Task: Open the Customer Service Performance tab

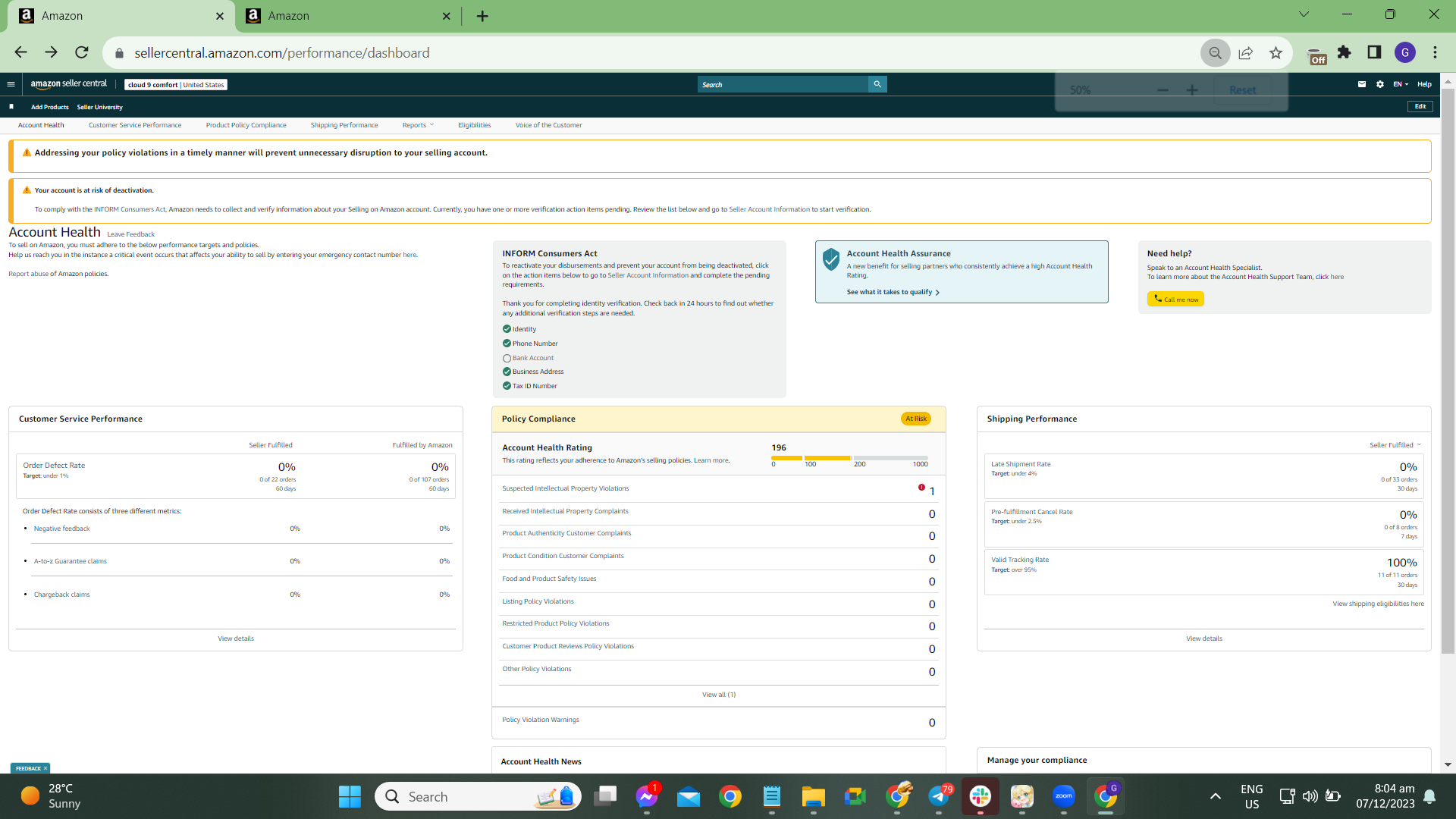Action: coord(135,125)
